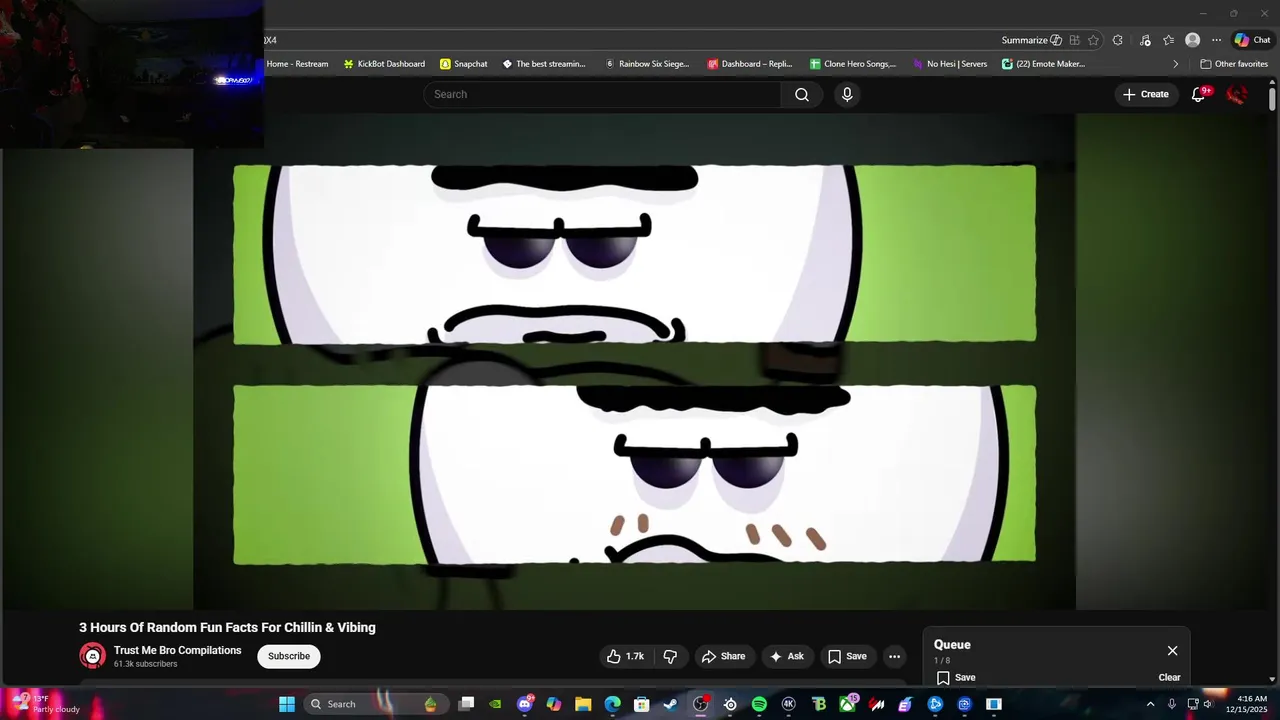Click the Create button on YouTube
The height and width of the screenshot is (720, 1280).
1146,94
